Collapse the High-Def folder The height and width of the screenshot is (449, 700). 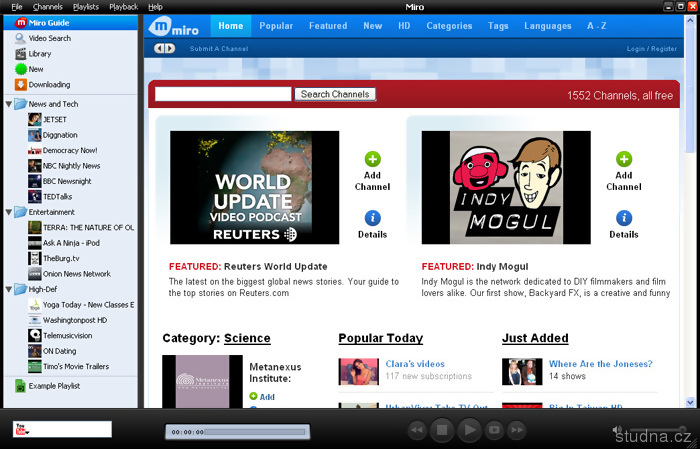(8, 289)
